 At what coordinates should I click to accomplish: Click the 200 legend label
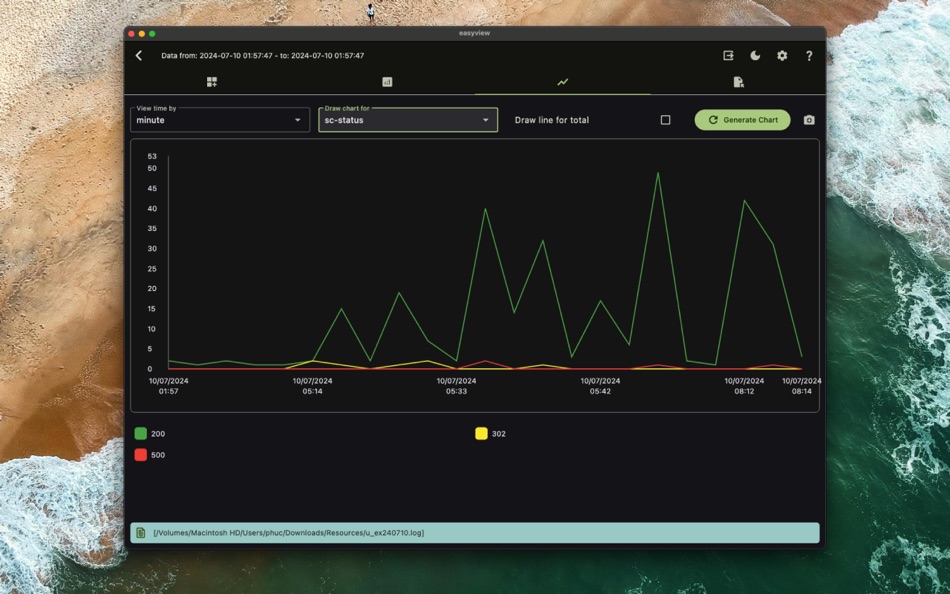(x=158, y=434)
